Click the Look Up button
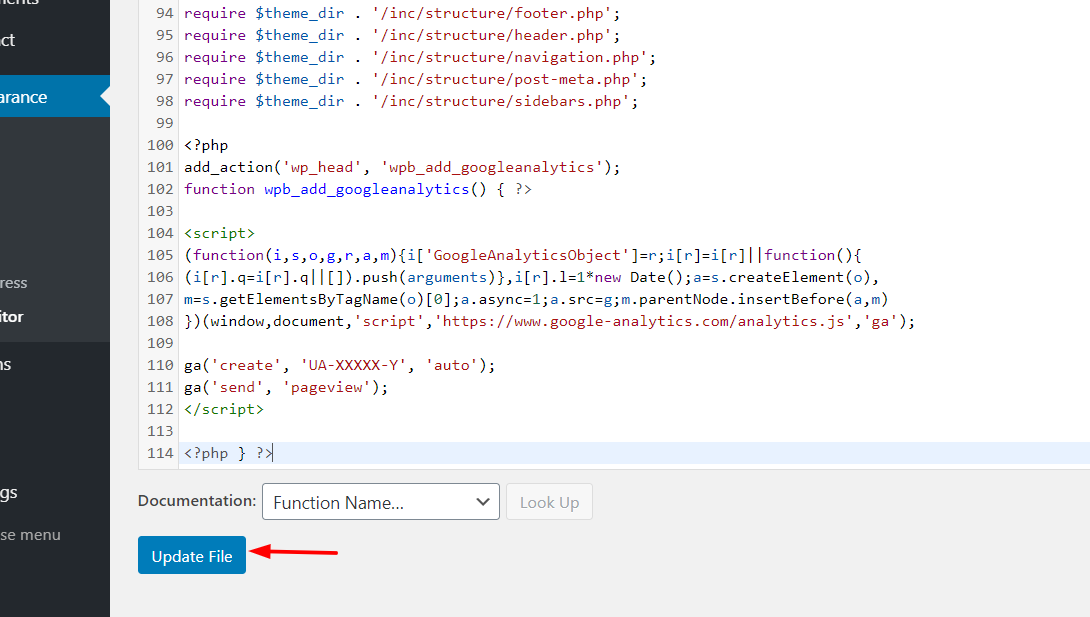The width and height of the screenshot is (1090, 617). click(549, 502)
